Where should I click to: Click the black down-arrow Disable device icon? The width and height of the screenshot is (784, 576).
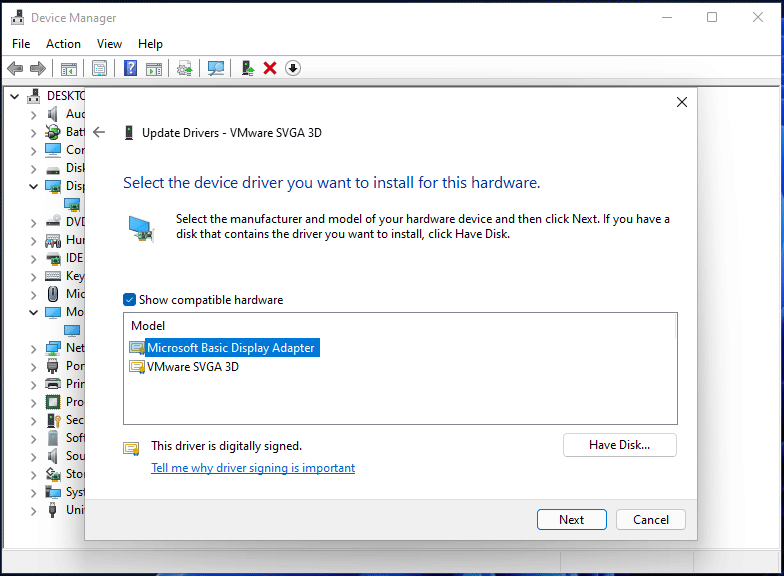click(293, 68)
